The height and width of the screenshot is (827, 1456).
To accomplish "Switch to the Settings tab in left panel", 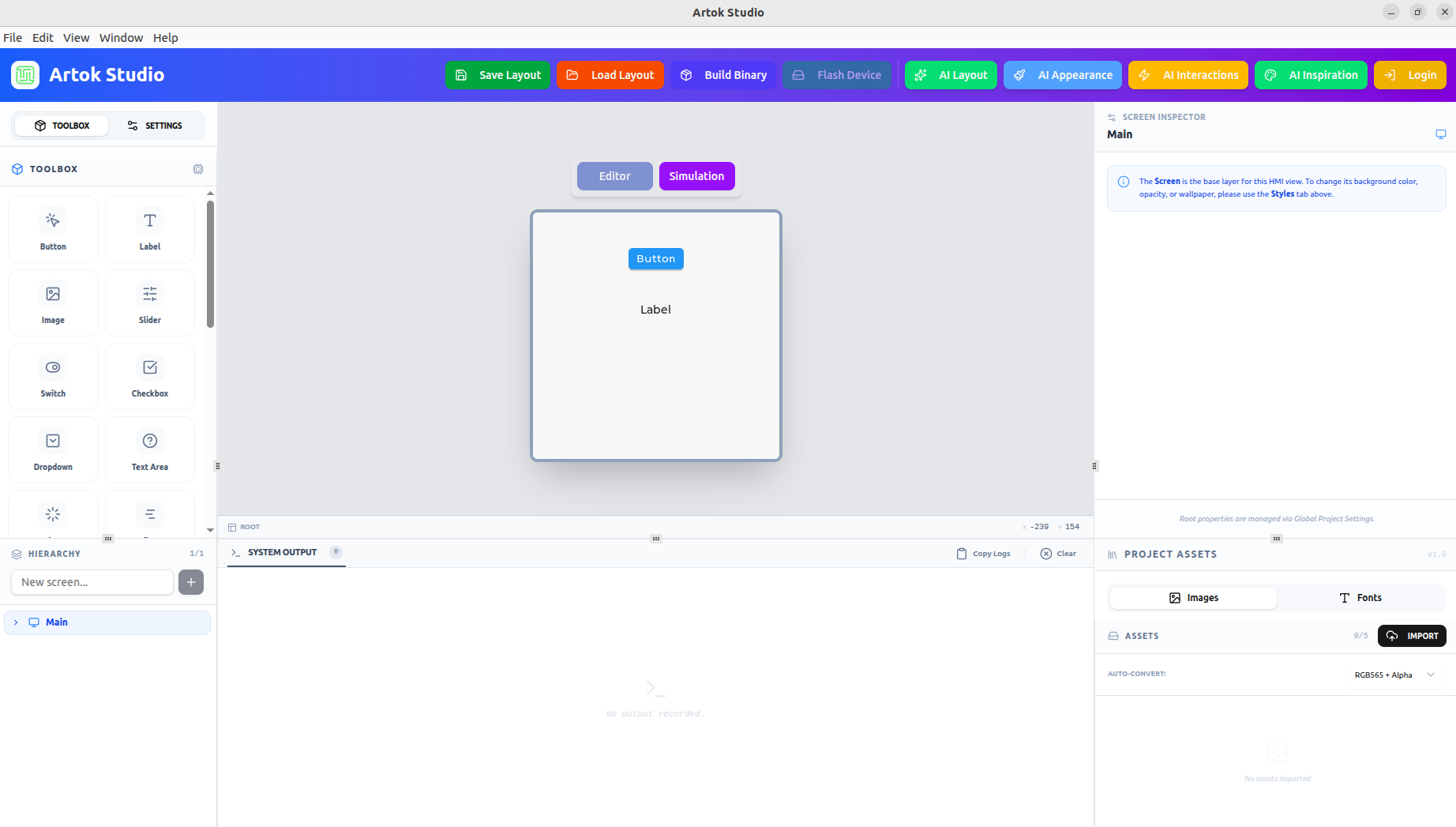I will pyautogui.click(x=155, y=125).
